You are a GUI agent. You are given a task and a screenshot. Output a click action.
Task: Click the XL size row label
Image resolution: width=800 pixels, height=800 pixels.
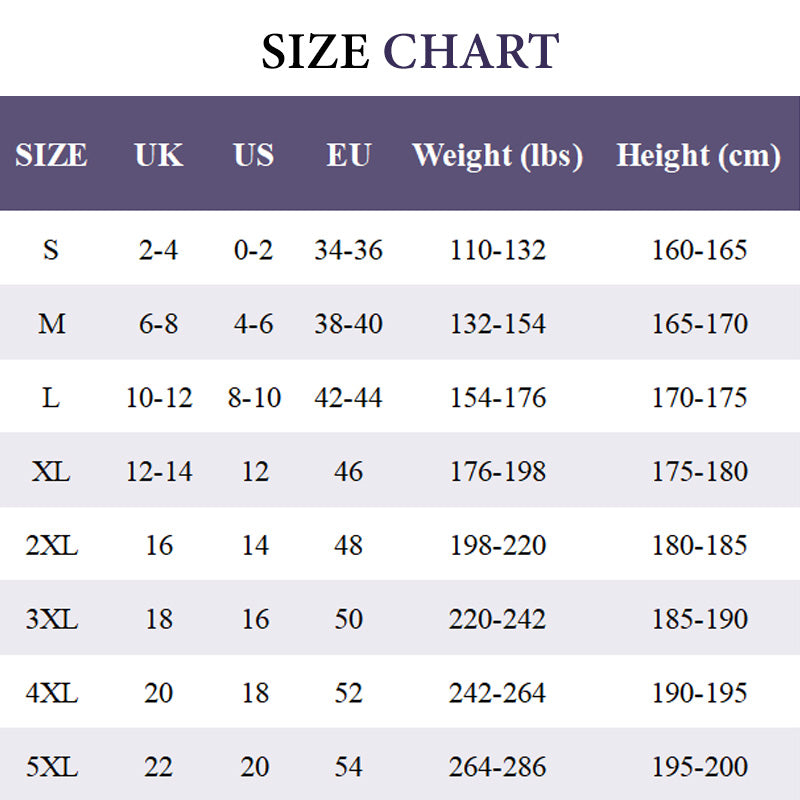[51, 471]
